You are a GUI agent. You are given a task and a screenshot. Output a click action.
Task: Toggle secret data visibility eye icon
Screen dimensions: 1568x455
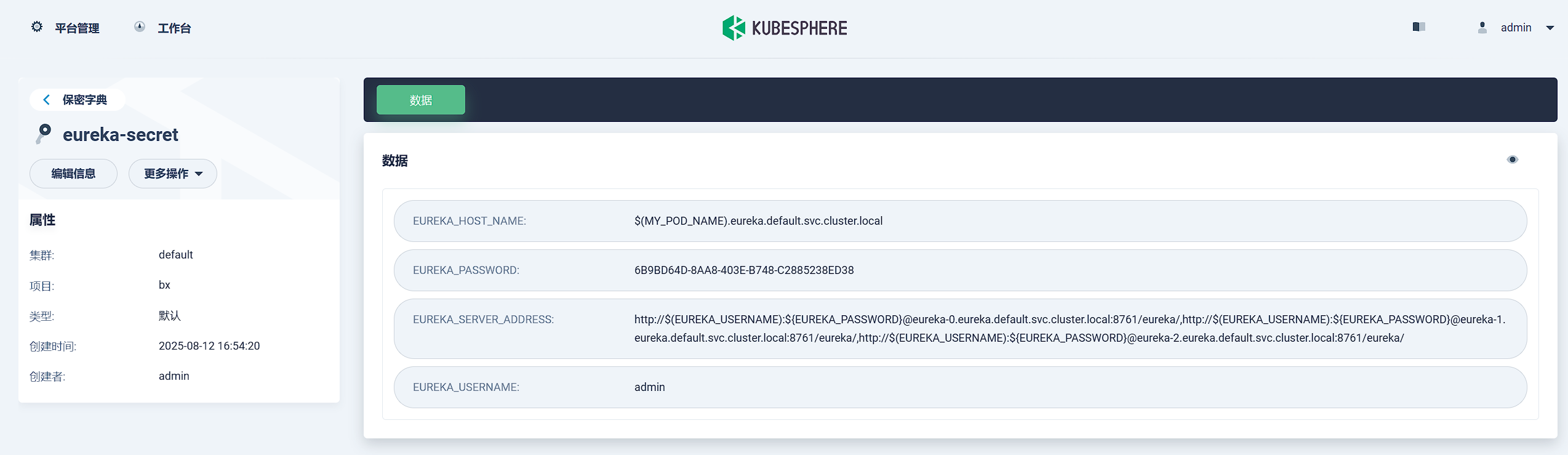pyautogui.click(x=1512, y=160)
